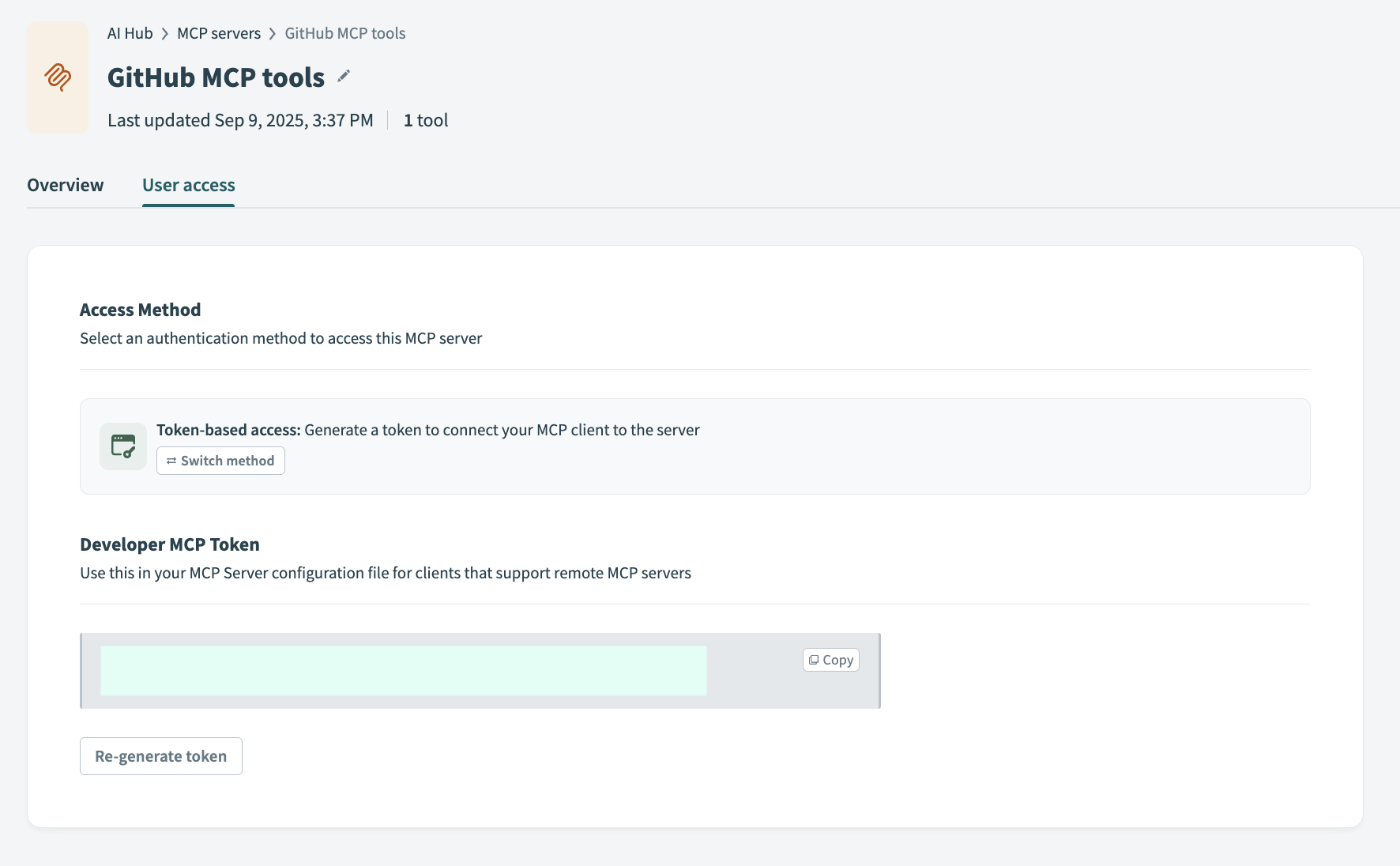Click the pencil icon to rename GitHub MCP tools
The image size is (1400, 866).
(343, 77)
